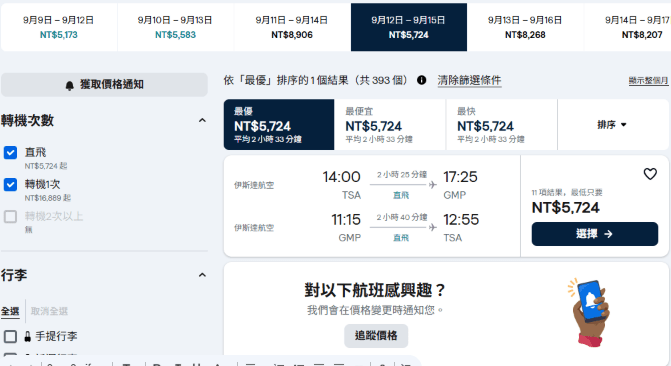Select the 9月11日 – 9月14日 NT$8,906 tab

click(x=292, y=27)
